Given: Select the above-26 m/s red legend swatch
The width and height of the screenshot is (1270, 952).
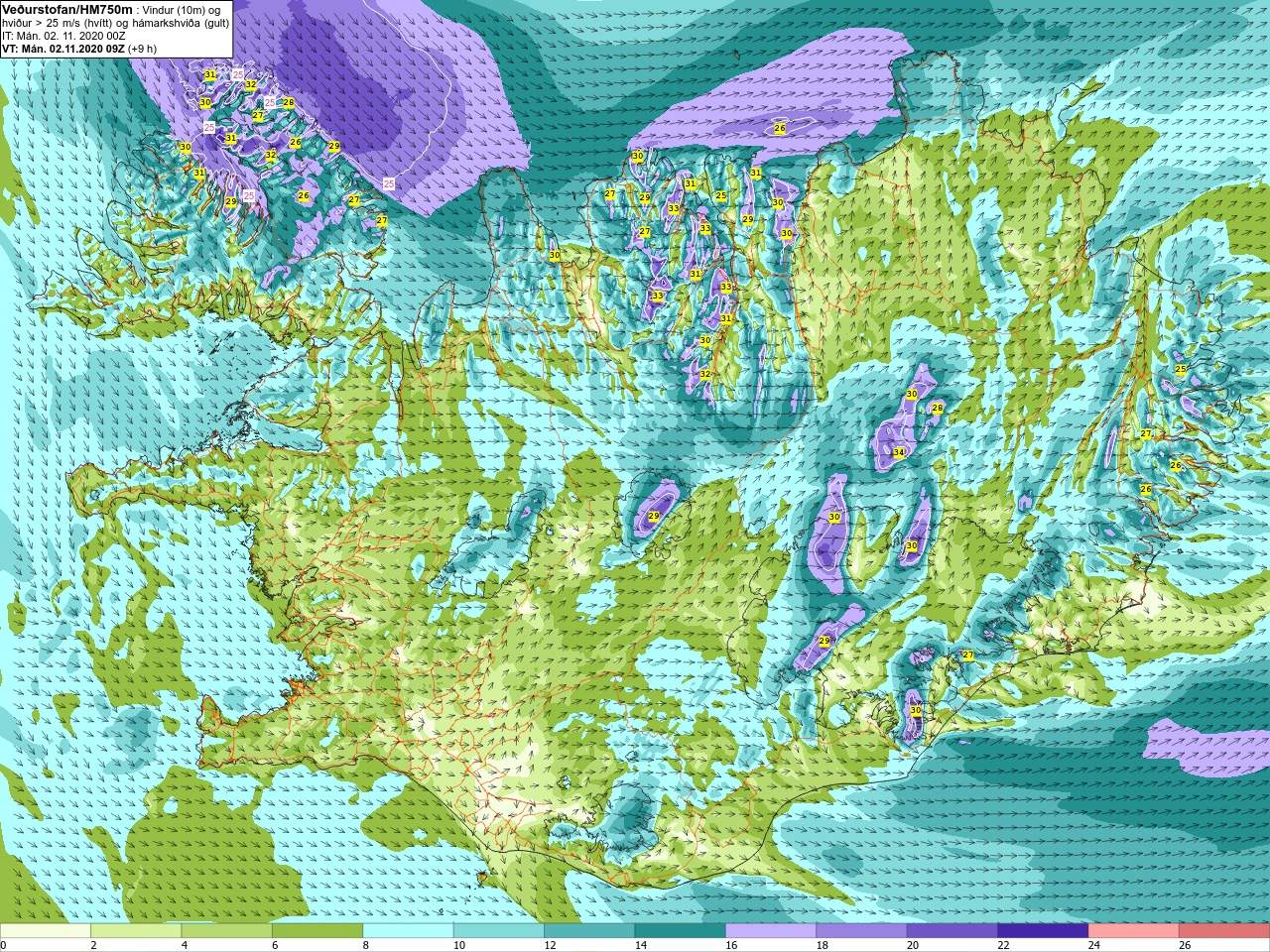Looking at the screenshot, I should click(x=1224, y=931).
